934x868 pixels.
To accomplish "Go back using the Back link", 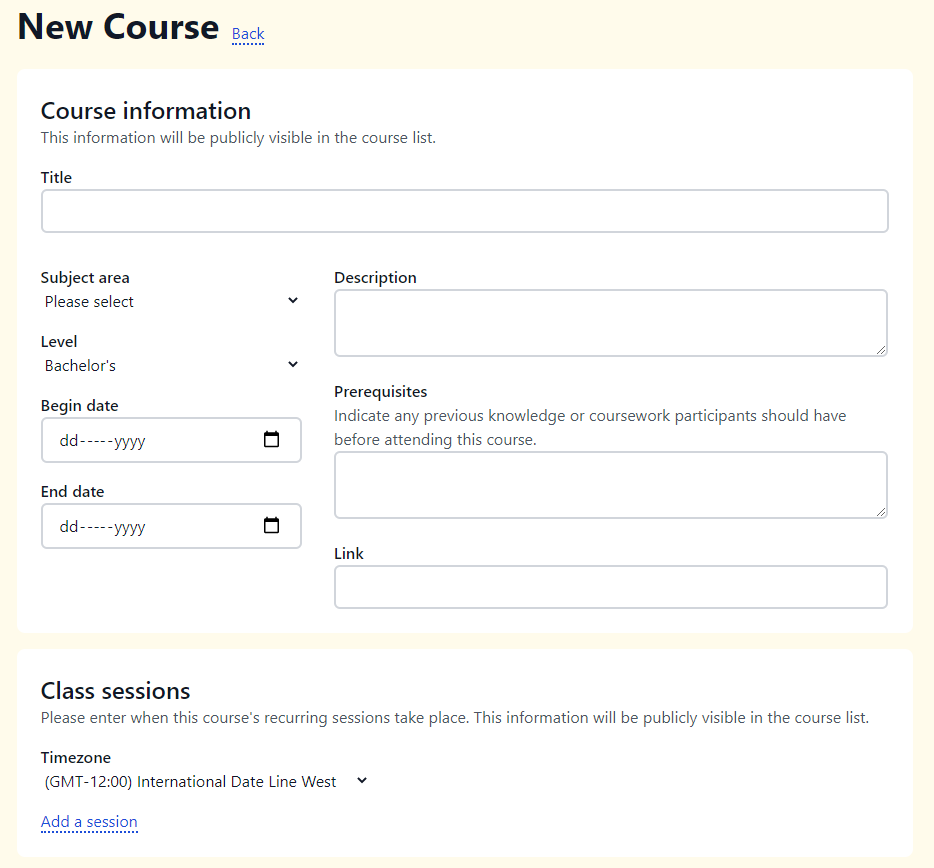I will (x=247, y=33).
